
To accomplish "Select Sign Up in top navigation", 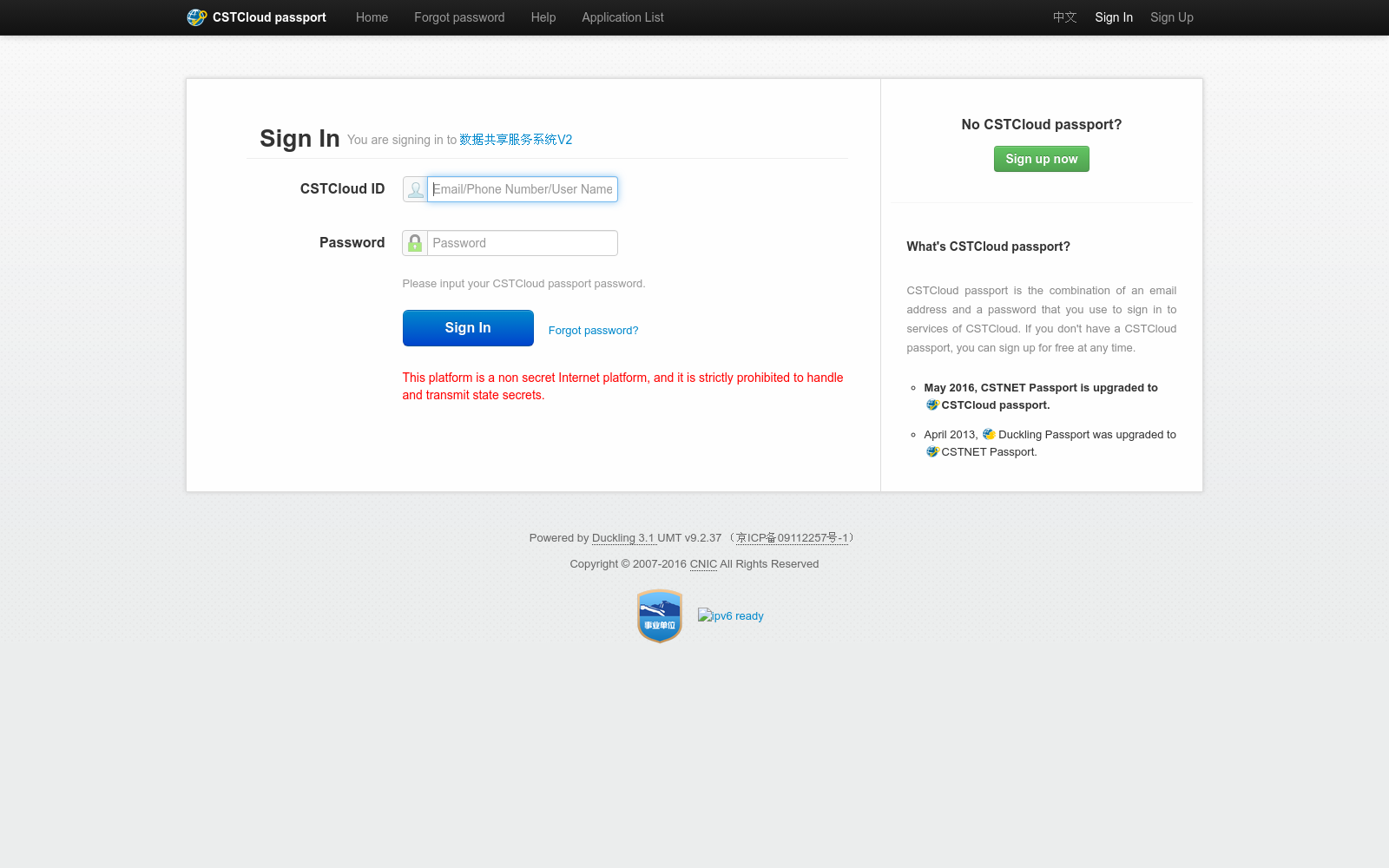I will click(x=1172, y=17).
